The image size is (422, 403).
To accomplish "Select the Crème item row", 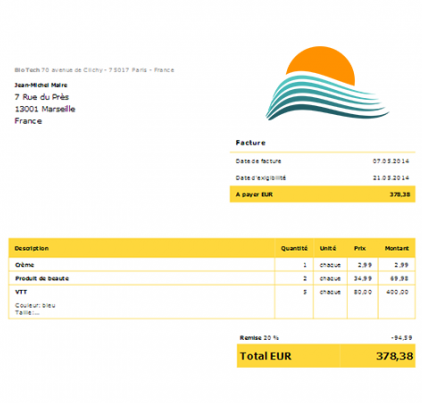I will click(x=212, y=265).
